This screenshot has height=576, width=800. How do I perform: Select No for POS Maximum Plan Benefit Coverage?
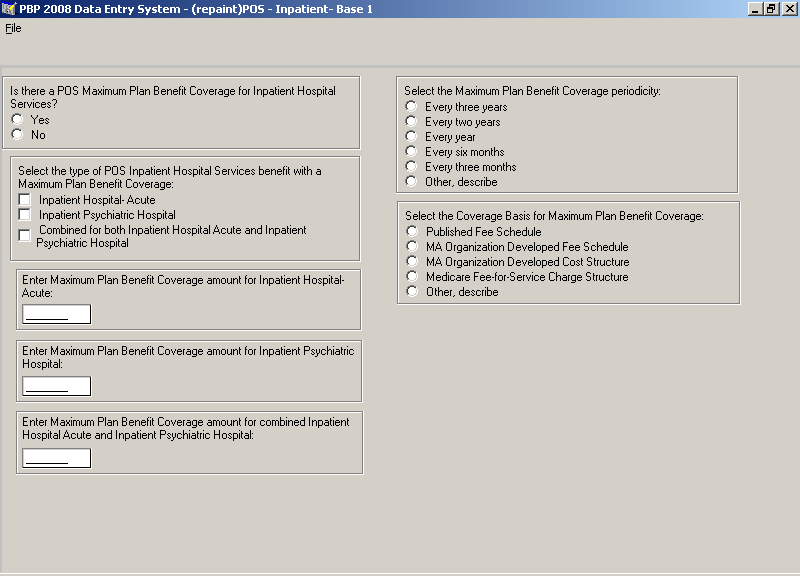pos(17,134)
